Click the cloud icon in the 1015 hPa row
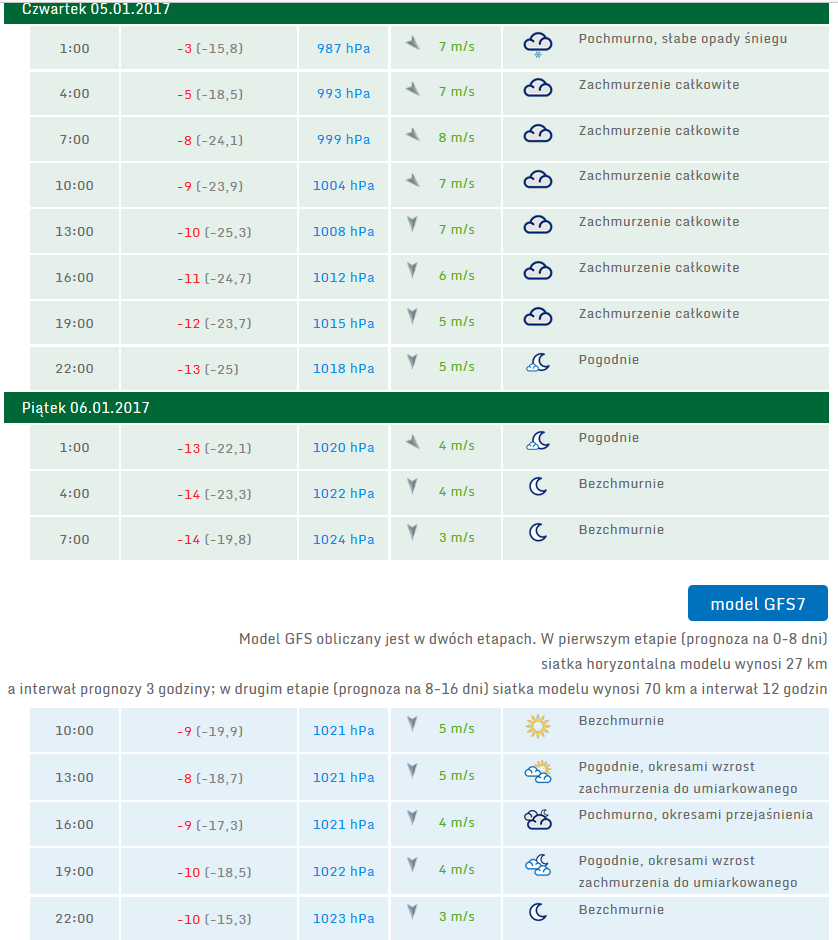The height and width of the screenshot is (940, 838). click(x=538, y=317)
